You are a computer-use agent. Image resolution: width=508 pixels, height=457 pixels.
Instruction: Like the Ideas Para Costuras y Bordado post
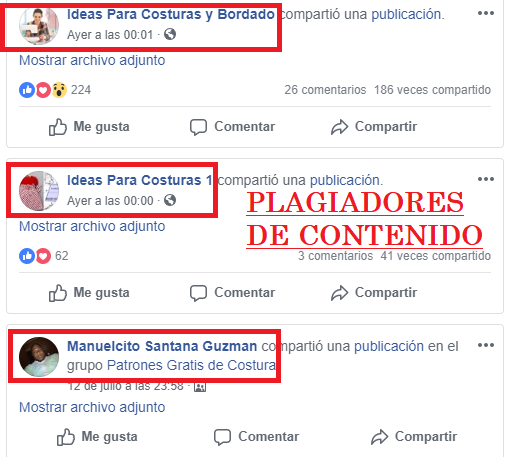89,127
